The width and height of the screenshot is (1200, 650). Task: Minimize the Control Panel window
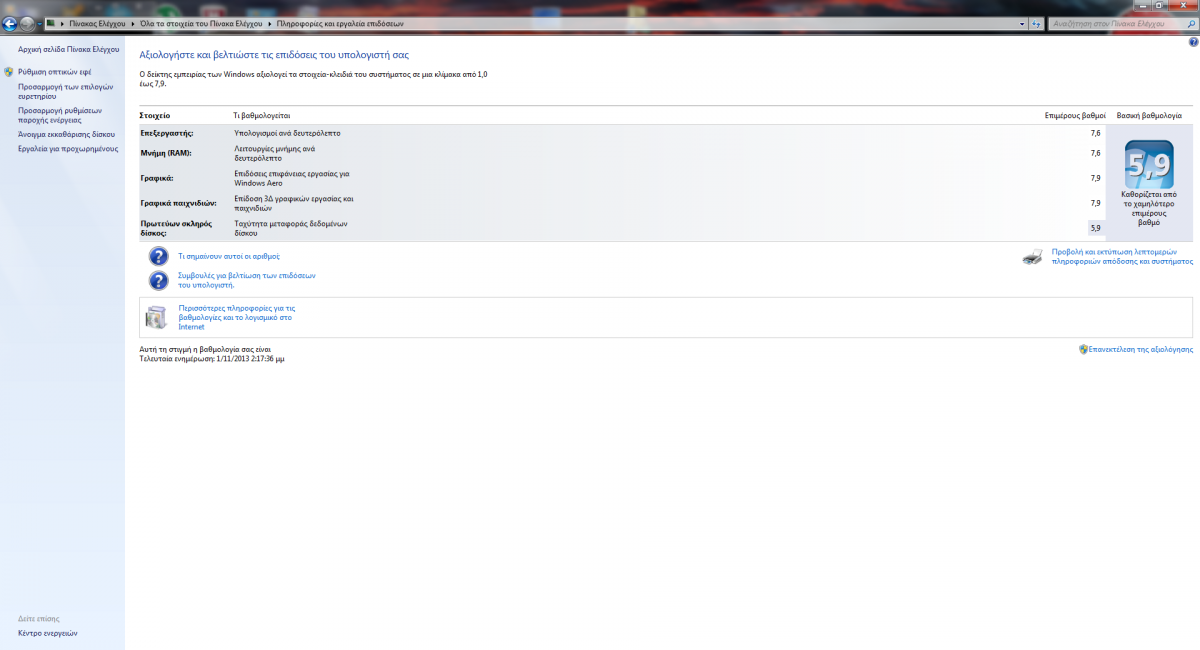click(1145, 5)
